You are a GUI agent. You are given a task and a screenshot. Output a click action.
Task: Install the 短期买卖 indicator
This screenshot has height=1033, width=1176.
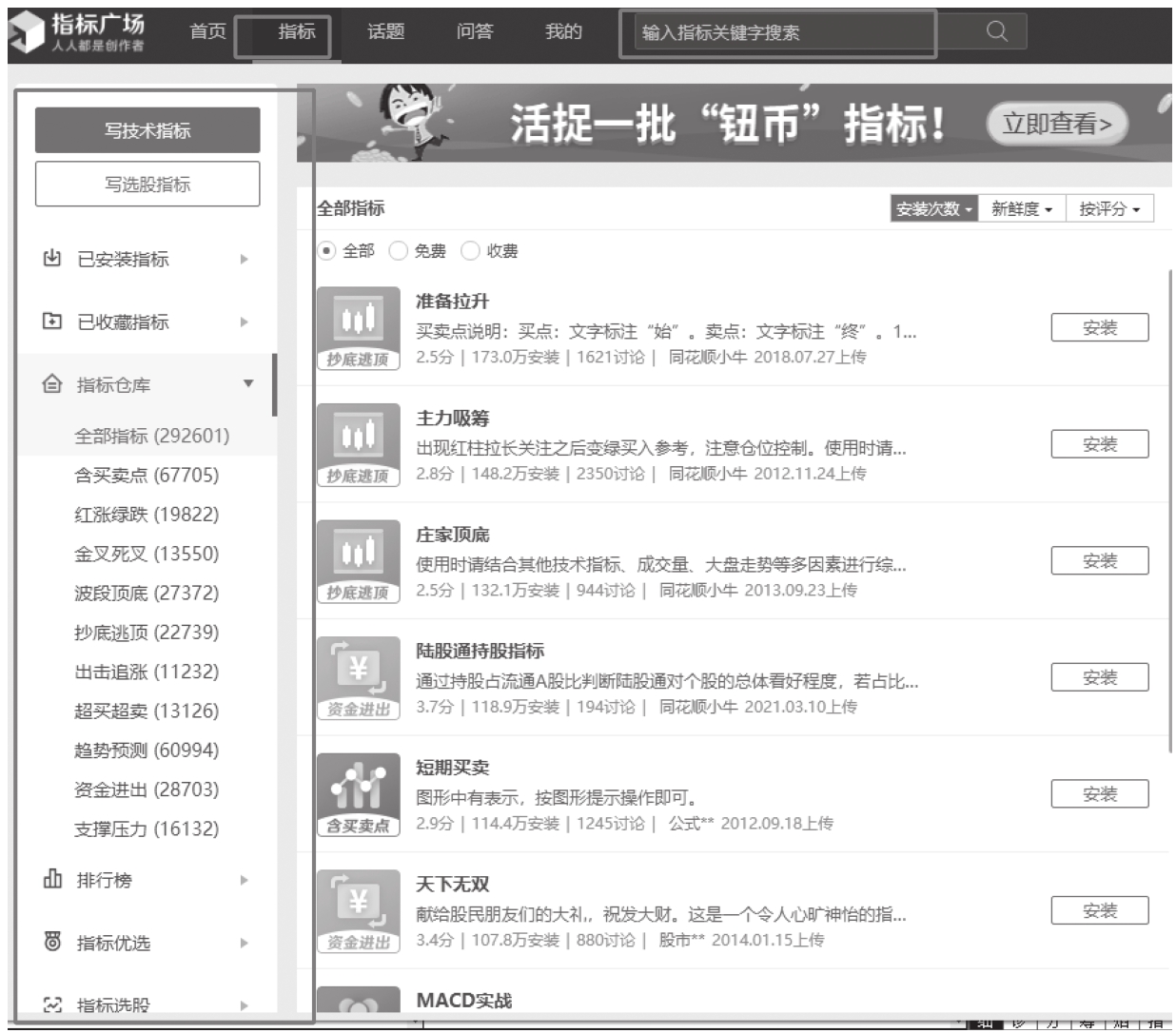1100,794
